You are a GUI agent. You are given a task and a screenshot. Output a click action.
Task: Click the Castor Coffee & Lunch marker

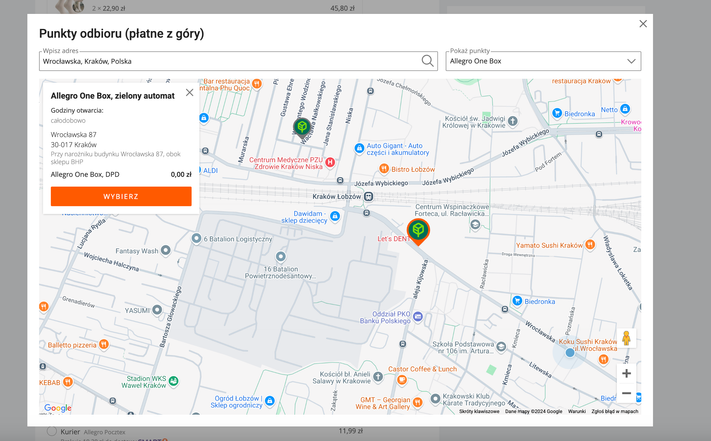pos(402,380)
